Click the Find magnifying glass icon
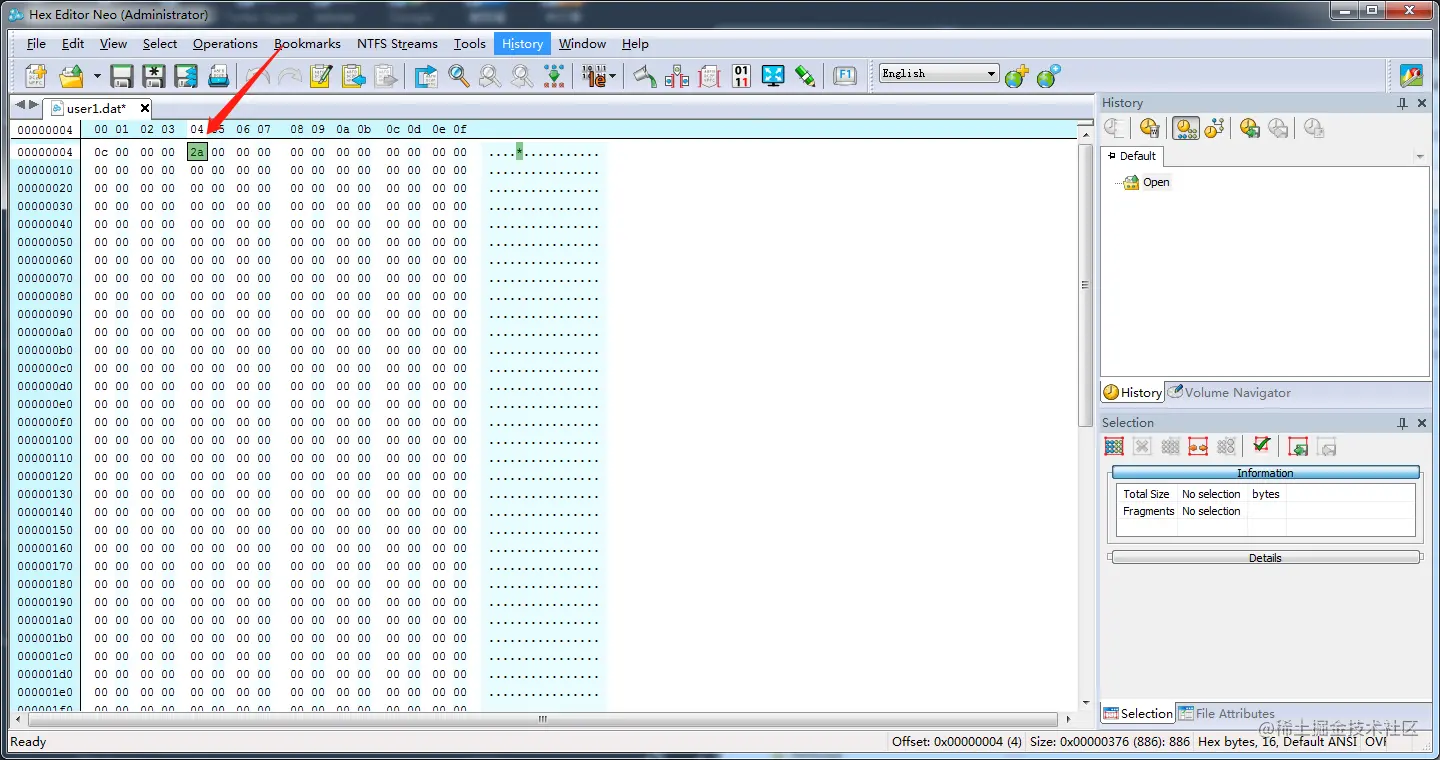The width and height of the screenshot is (1440, 760). pyautogui.click(x=459, y=76)
